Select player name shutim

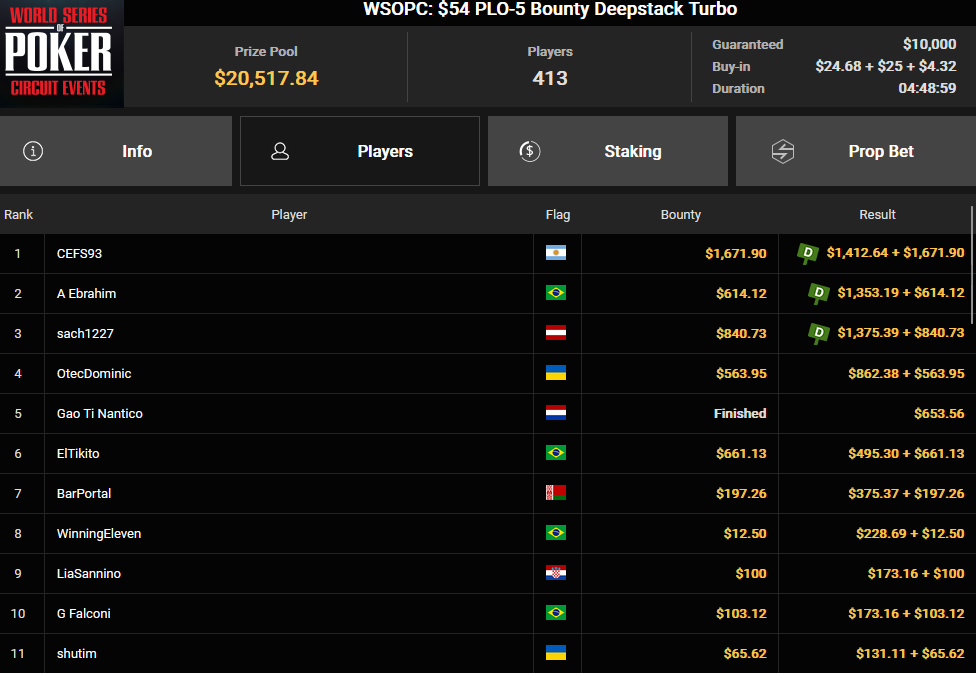click(77, 653)
